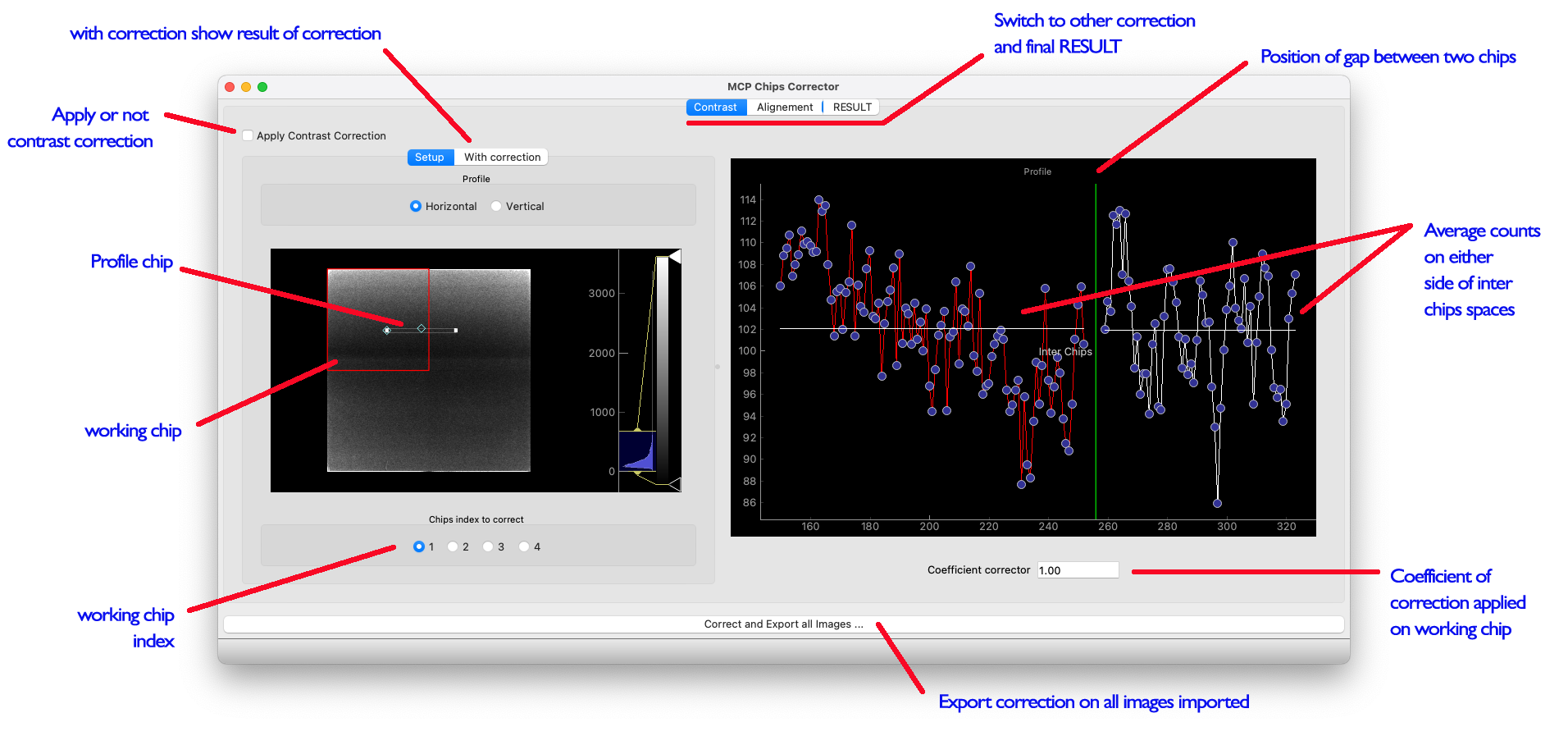This screenshot has height=736, width=1568.
Task: Select the Setup tab
Action: (429, 158)
